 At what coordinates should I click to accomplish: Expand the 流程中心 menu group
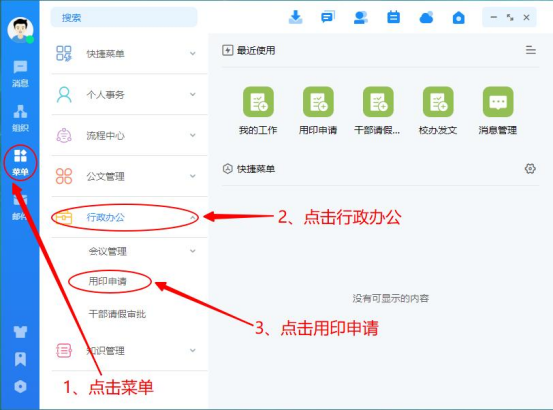[129, 135]
